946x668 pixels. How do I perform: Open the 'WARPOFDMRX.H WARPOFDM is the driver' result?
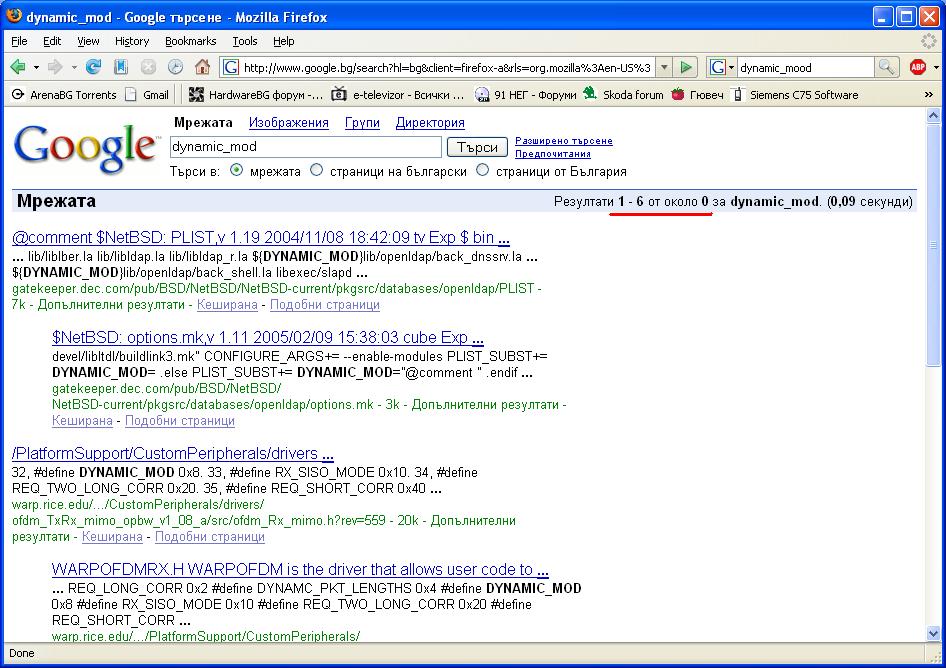coord(300,569)
